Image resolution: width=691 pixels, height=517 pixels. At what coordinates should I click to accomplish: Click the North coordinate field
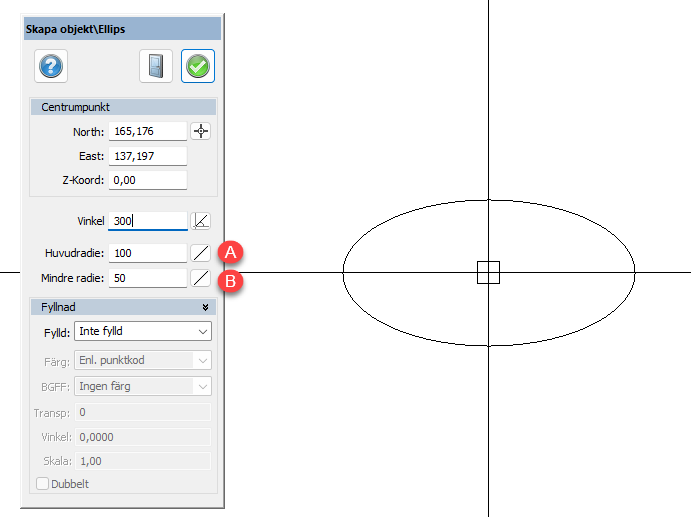pyautogui.click(x=148, y=131)
